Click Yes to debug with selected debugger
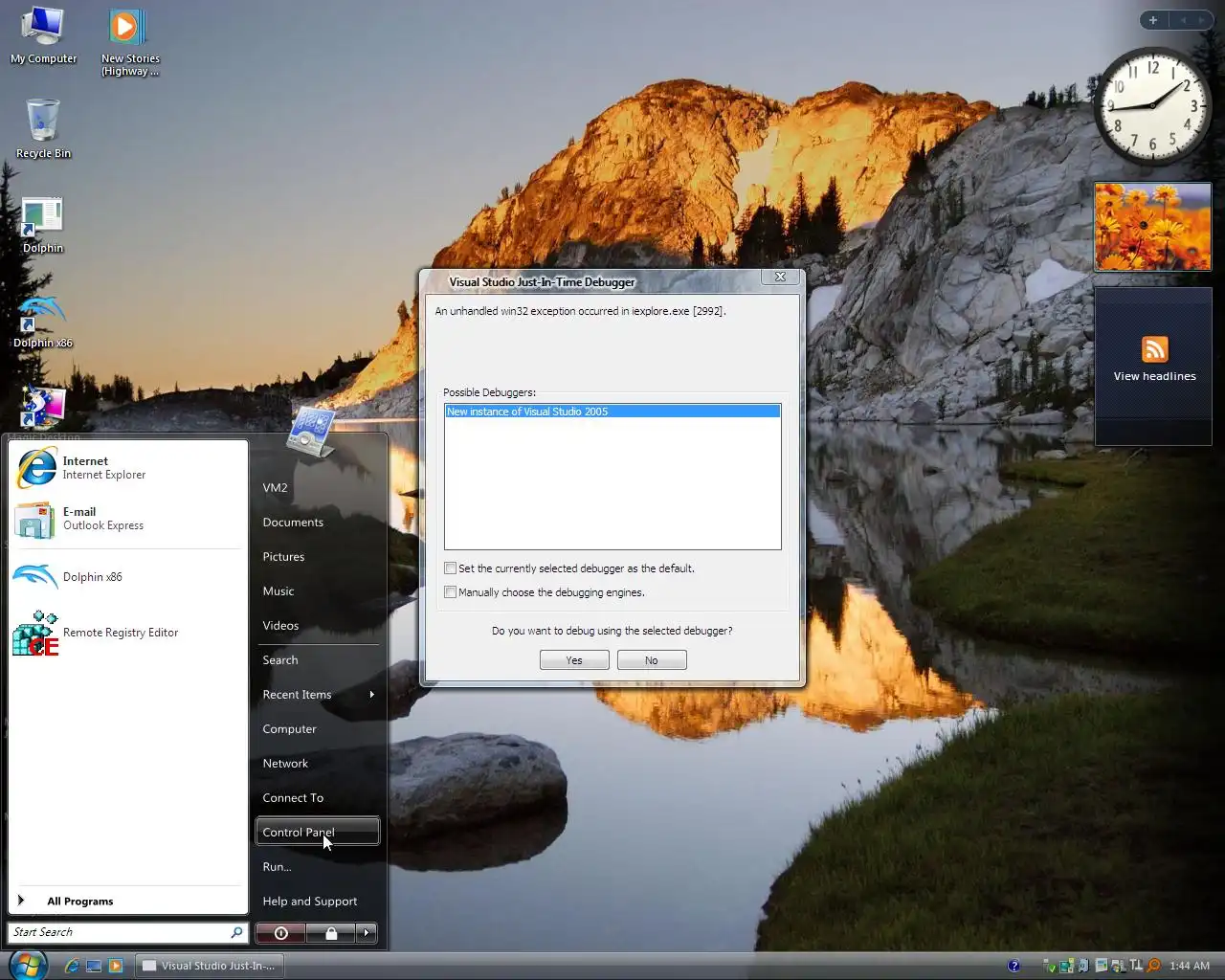Image resolution: width=1225 pixels, height=980 pixels. pyautogui.click(x=574, y=660)
